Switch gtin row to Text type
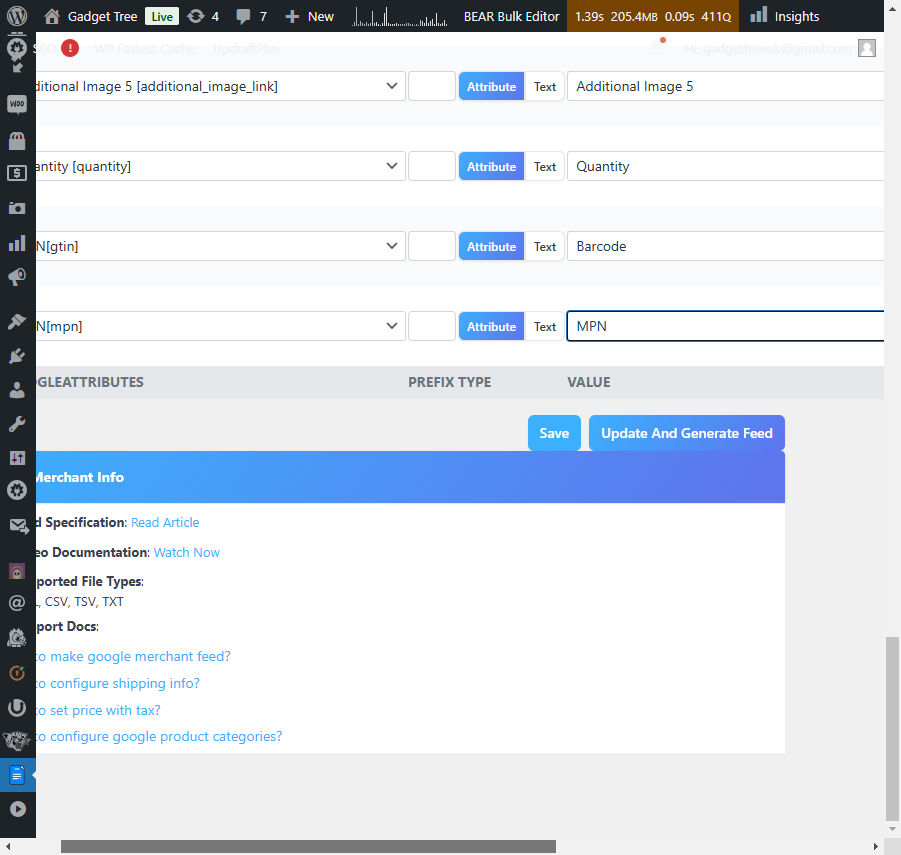901x855 pixels. coord(545,246)
